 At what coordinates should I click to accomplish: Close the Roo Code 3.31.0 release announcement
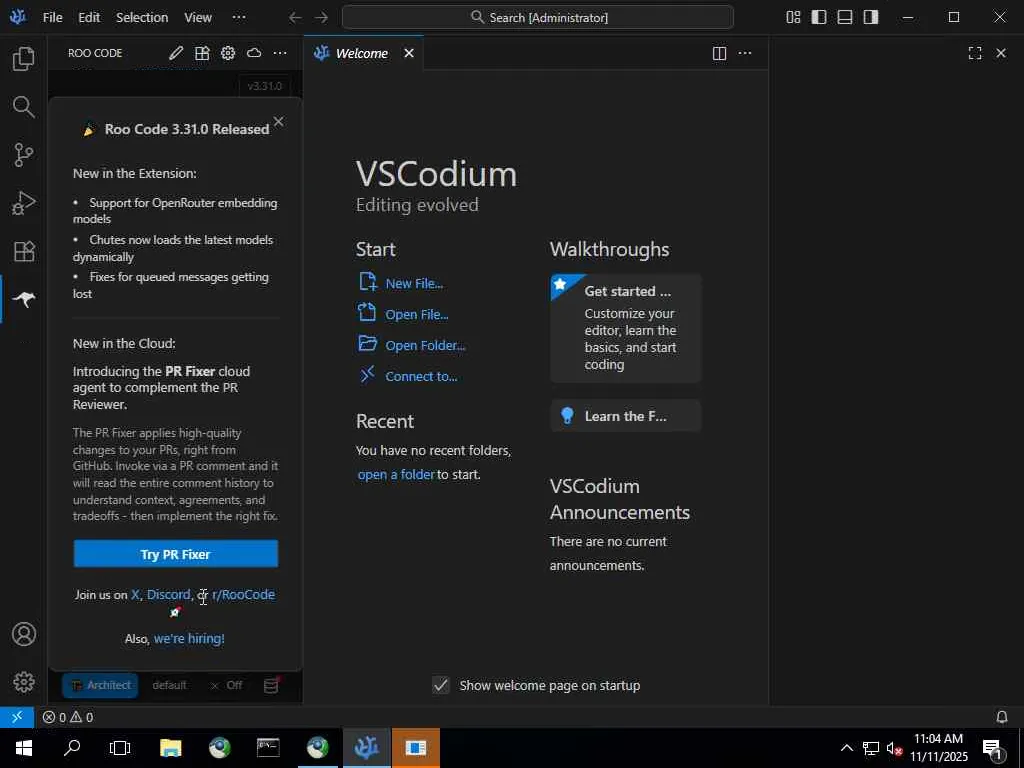click(279, 121)
